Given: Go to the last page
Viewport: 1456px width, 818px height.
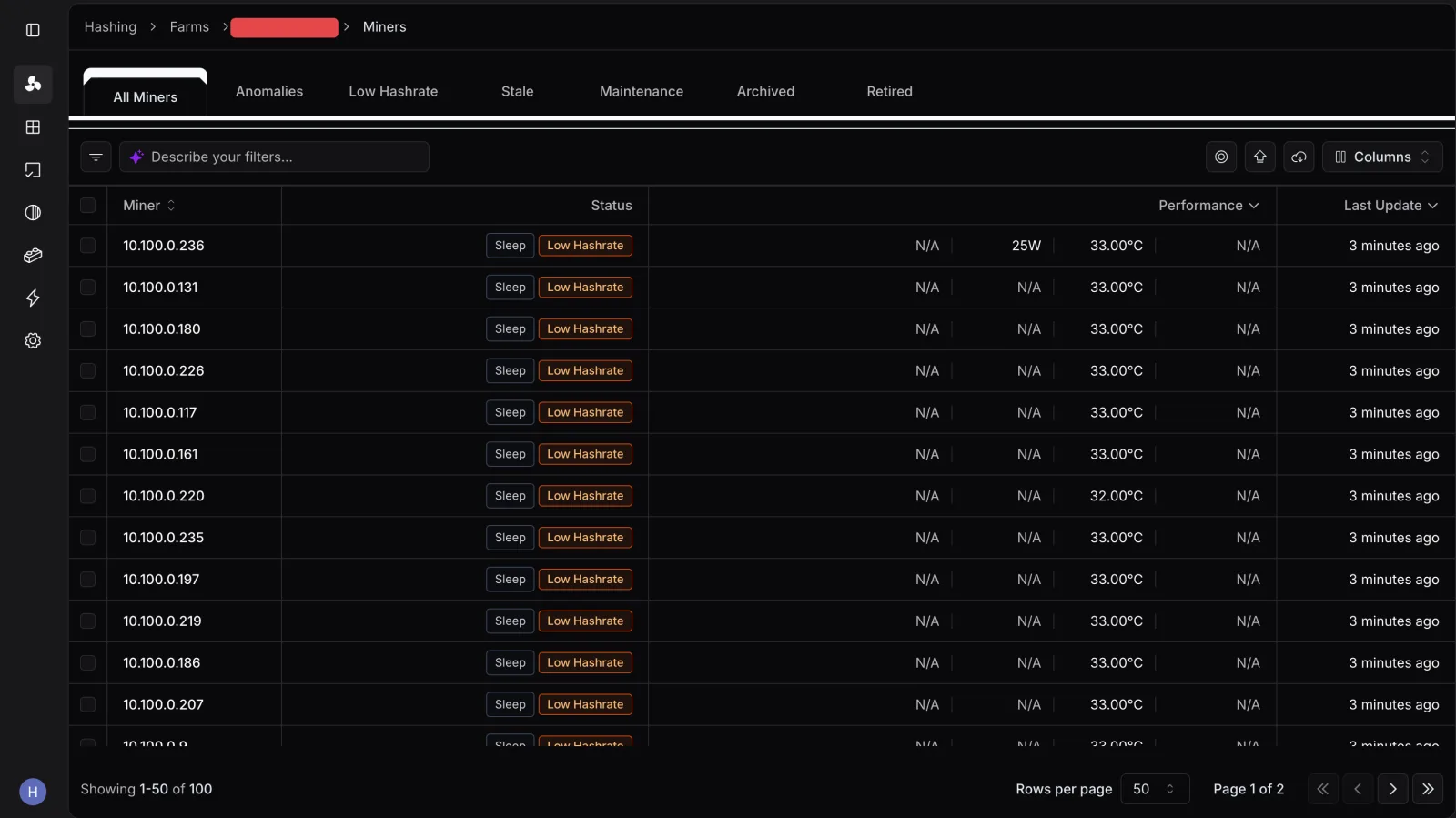Looking at the screenshot, I should pos(1428,789).
